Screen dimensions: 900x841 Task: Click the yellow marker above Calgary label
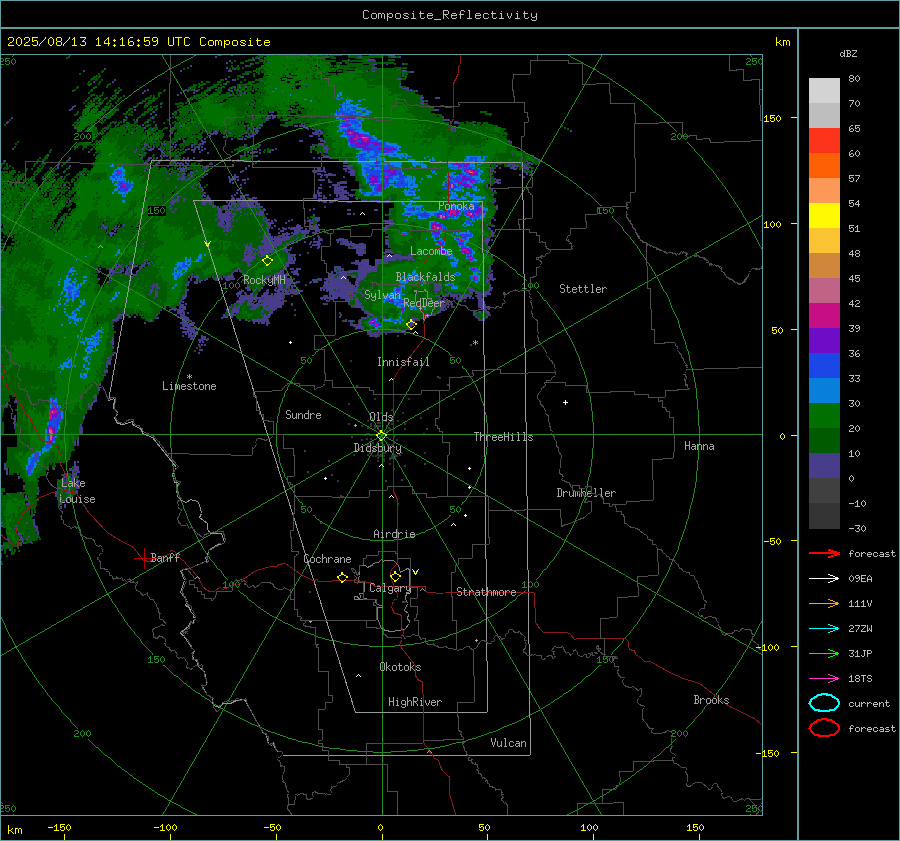pos(395,576)
